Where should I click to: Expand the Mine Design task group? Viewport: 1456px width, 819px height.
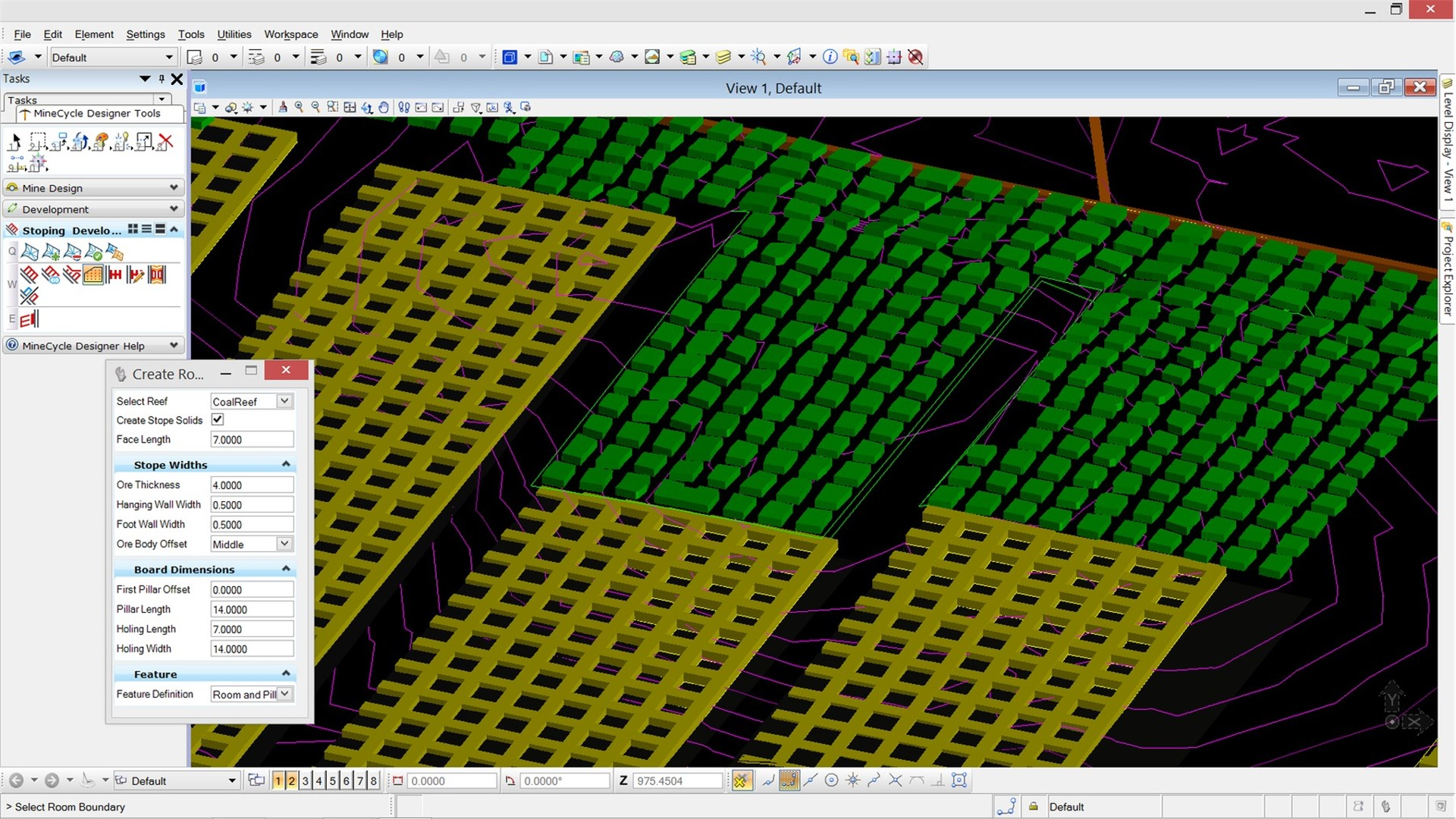click(x=174, y=187)
